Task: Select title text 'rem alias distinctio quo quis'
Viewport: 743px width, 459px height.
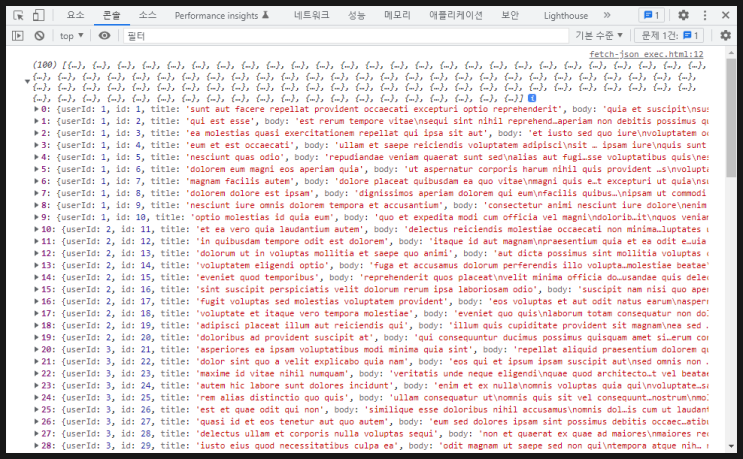Action: tap(272, 398)
